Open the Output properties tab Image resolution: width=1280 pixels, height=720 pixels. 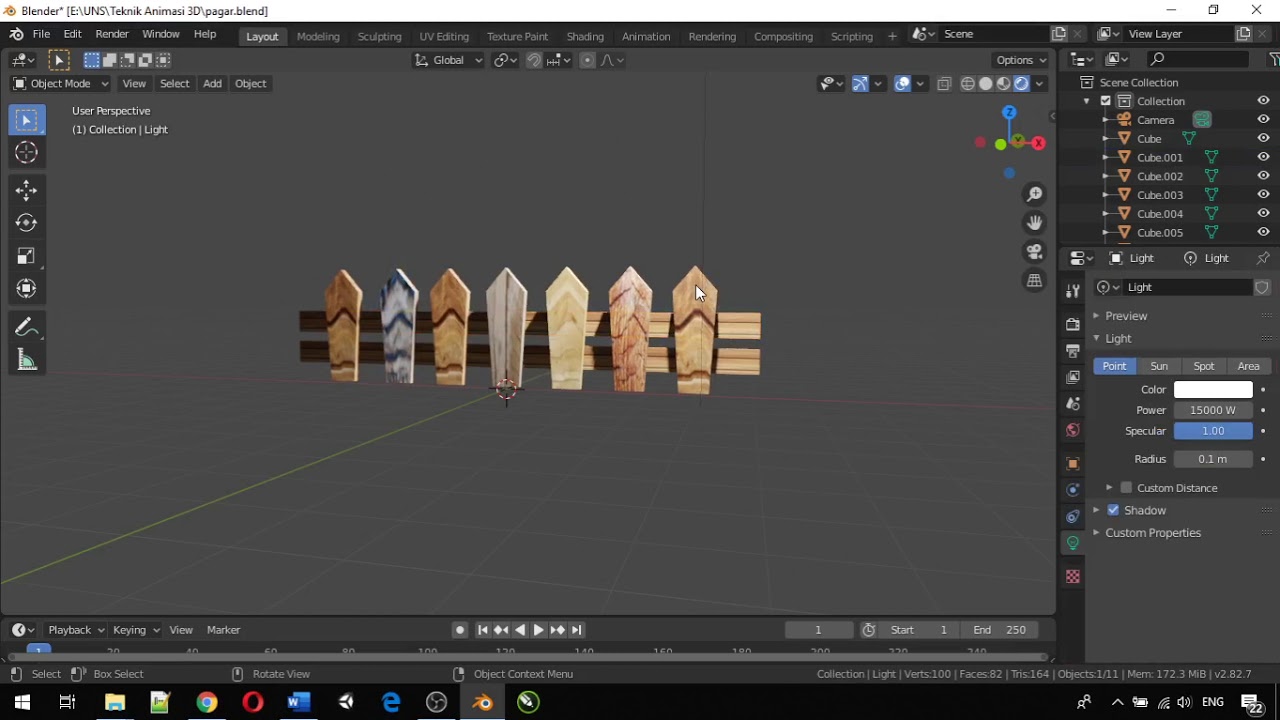point(1073,351)
